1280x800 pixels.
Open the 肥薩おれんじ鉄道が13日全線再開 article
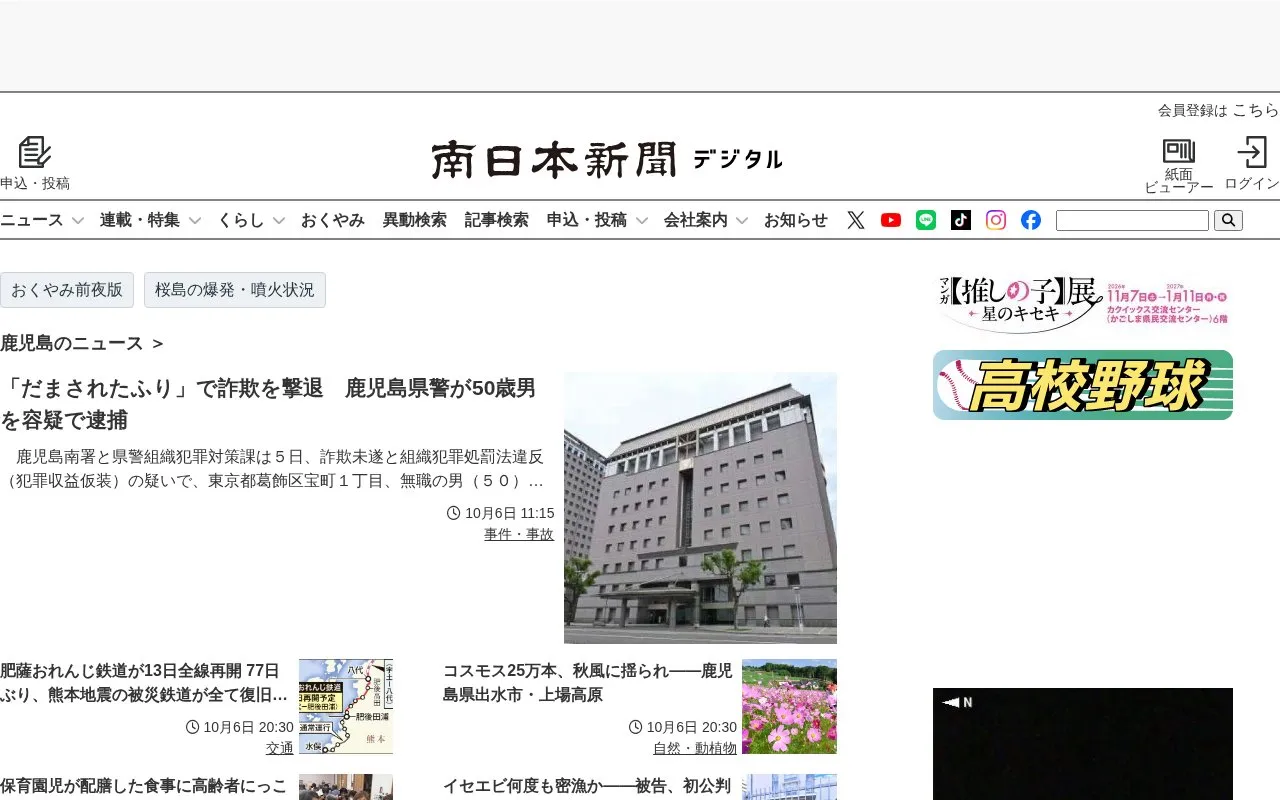144,682
